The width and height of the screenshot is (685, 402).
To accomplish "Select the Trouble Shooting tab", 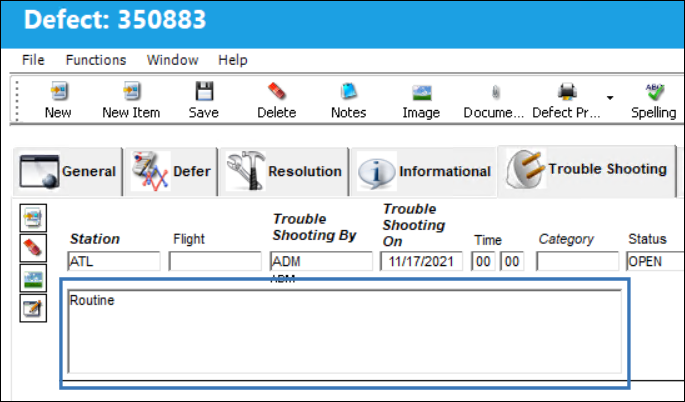I will (x=586, y=169).
